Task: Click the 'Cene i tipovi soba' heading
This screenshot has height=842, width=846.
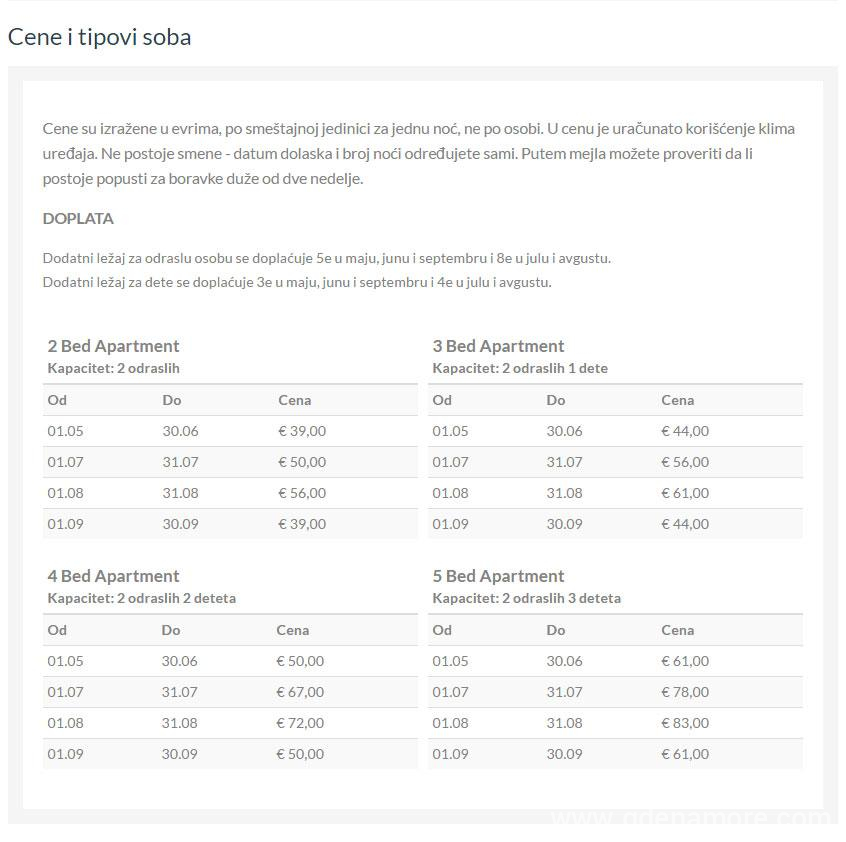Action: pos(100,37)
